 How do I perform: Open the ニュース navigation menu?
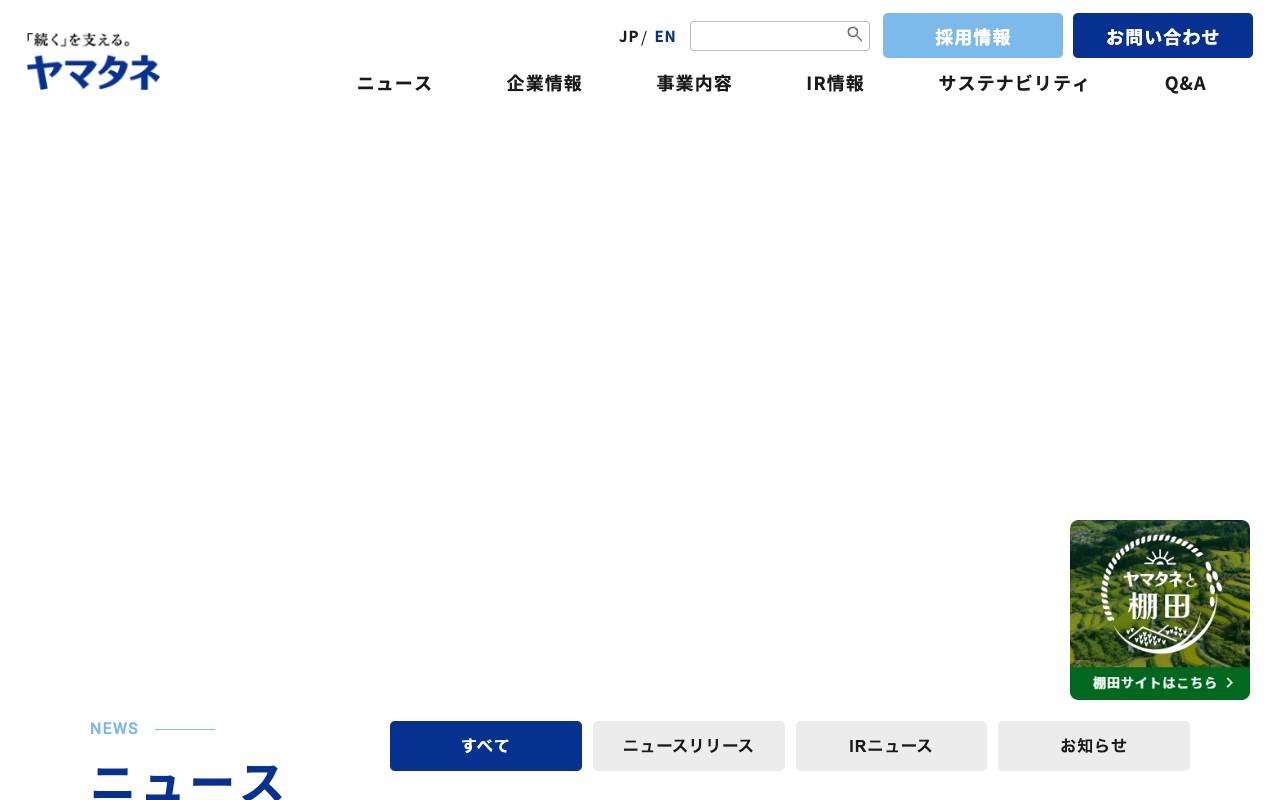coord(393,84)
